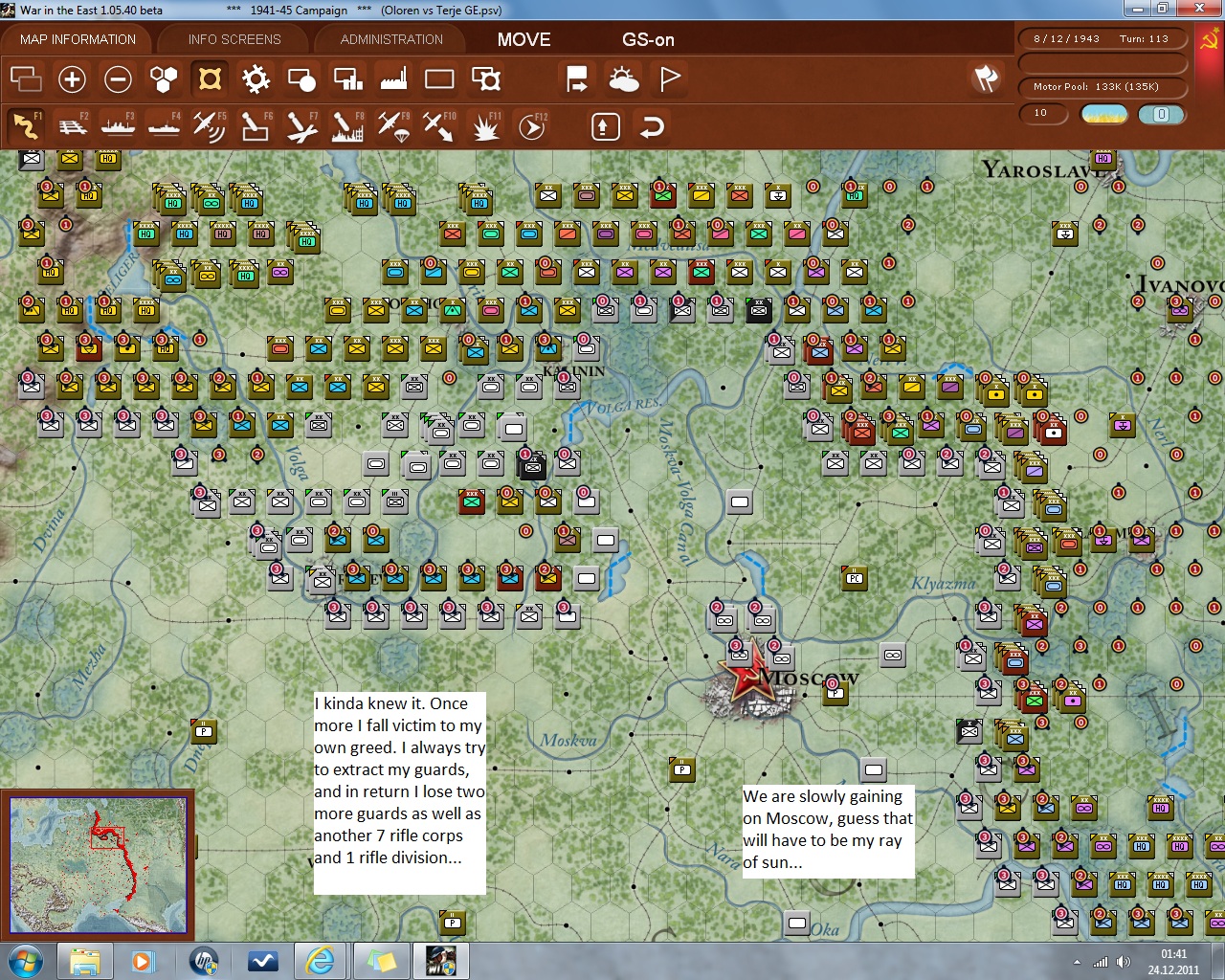Toggle the rectangle-with-circle map icon

[x=301, y=78]
